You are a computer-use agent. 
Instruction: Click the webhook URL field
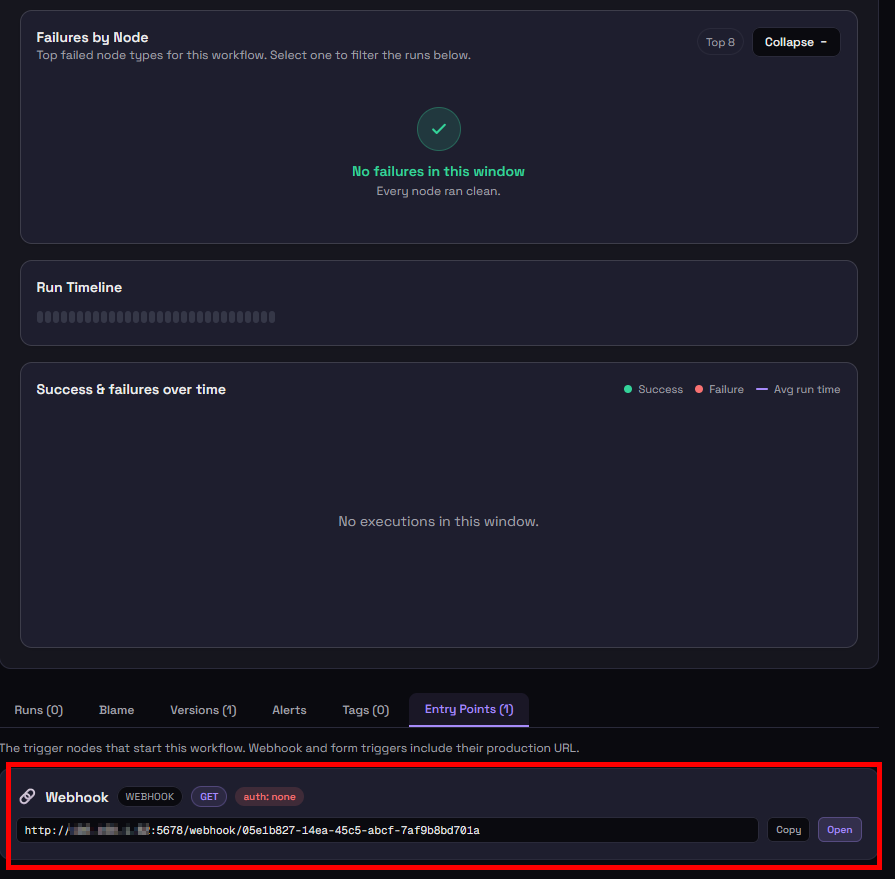pos(387,830)
